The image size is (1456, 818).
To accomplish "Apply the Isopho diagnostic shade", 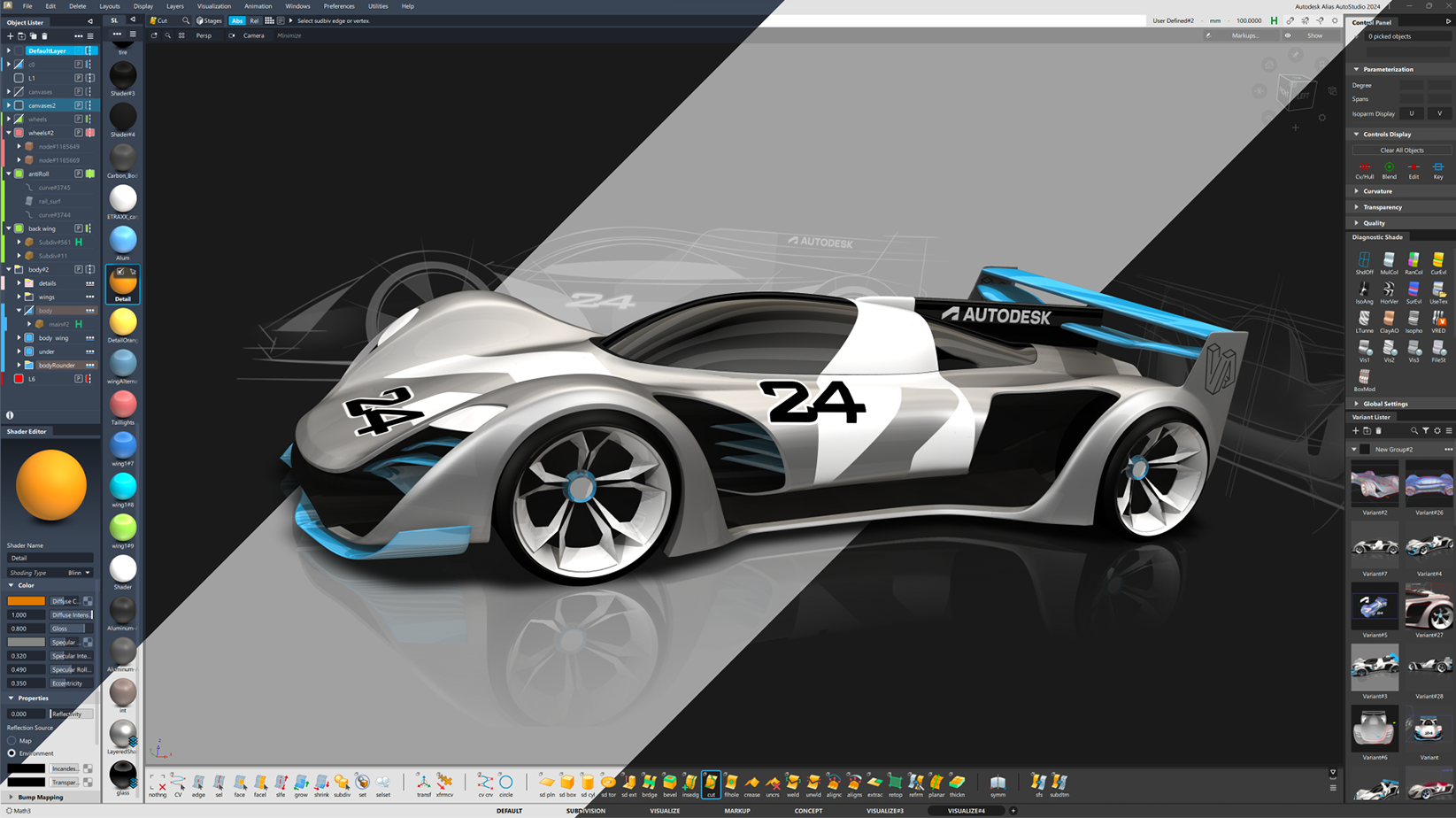I will click(1414, 321).
